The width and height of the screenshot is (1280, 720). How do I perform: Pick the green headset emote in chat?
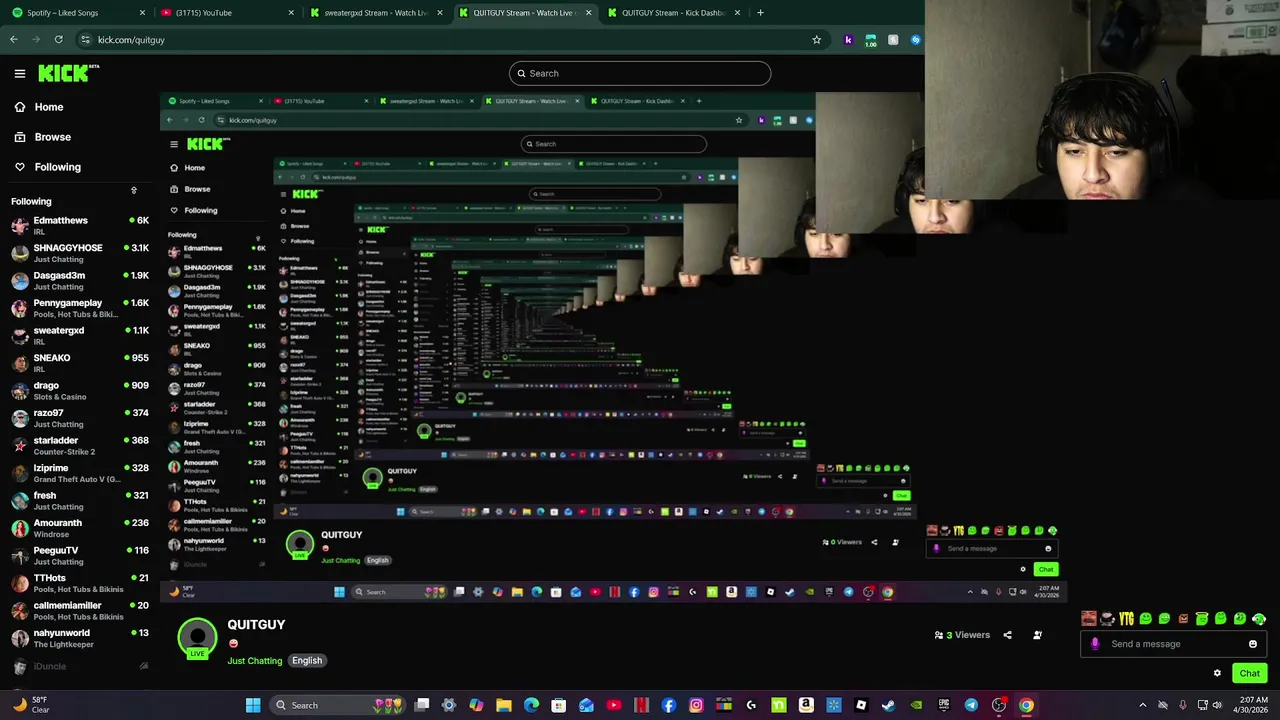[1259, 619]
